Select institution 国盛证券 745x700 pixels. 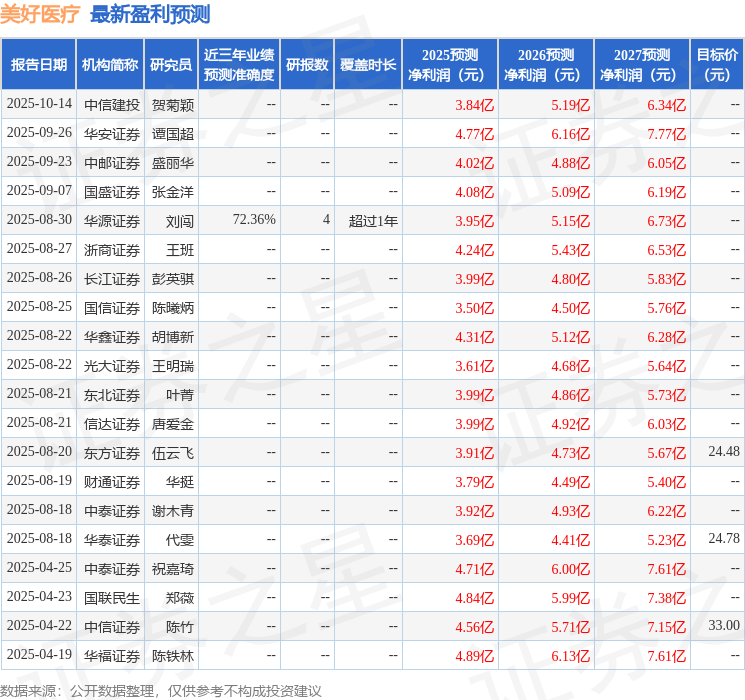coord(112,192)
